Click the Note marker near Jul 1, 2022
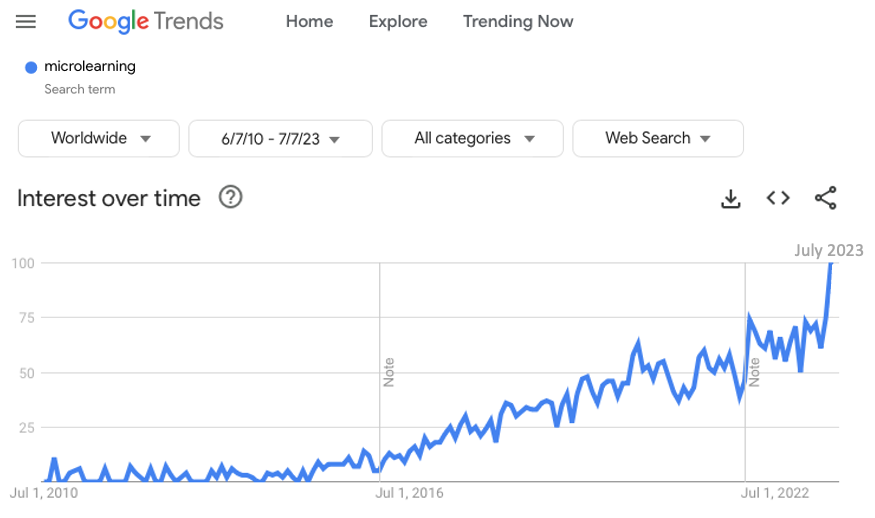 coord(754,372)
